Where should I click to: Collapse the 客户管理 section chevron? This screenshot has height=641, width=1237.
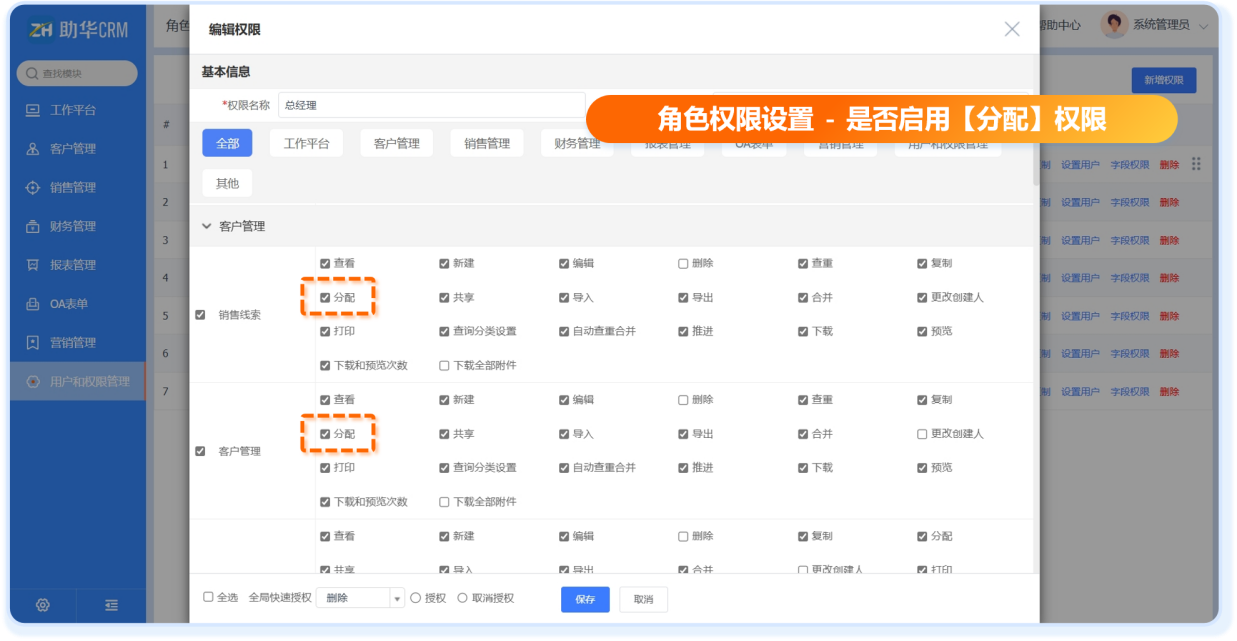[207, 226]
